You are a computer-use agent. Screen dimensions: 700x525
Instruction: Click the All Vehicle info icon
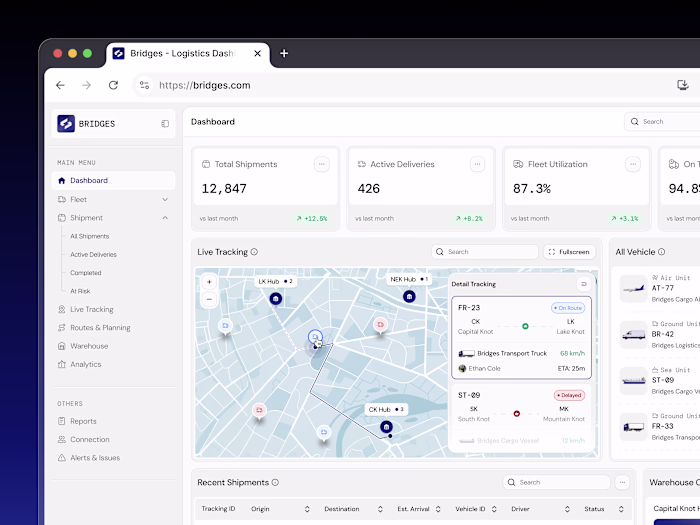662,252
